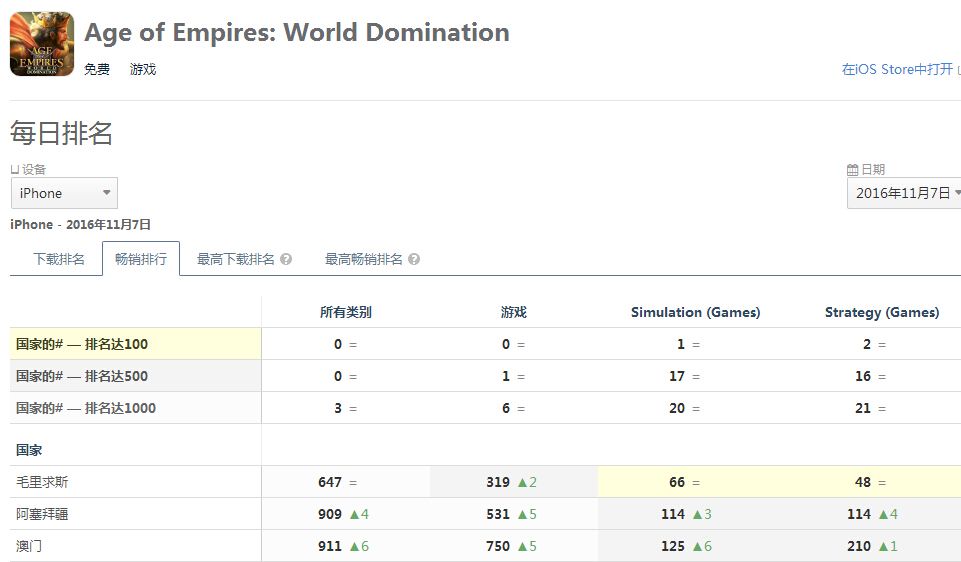Select the 国家的# — 排名达500 row label
Image resolution: width=961 pixels, height=562 pixels.
pos(82,376)
